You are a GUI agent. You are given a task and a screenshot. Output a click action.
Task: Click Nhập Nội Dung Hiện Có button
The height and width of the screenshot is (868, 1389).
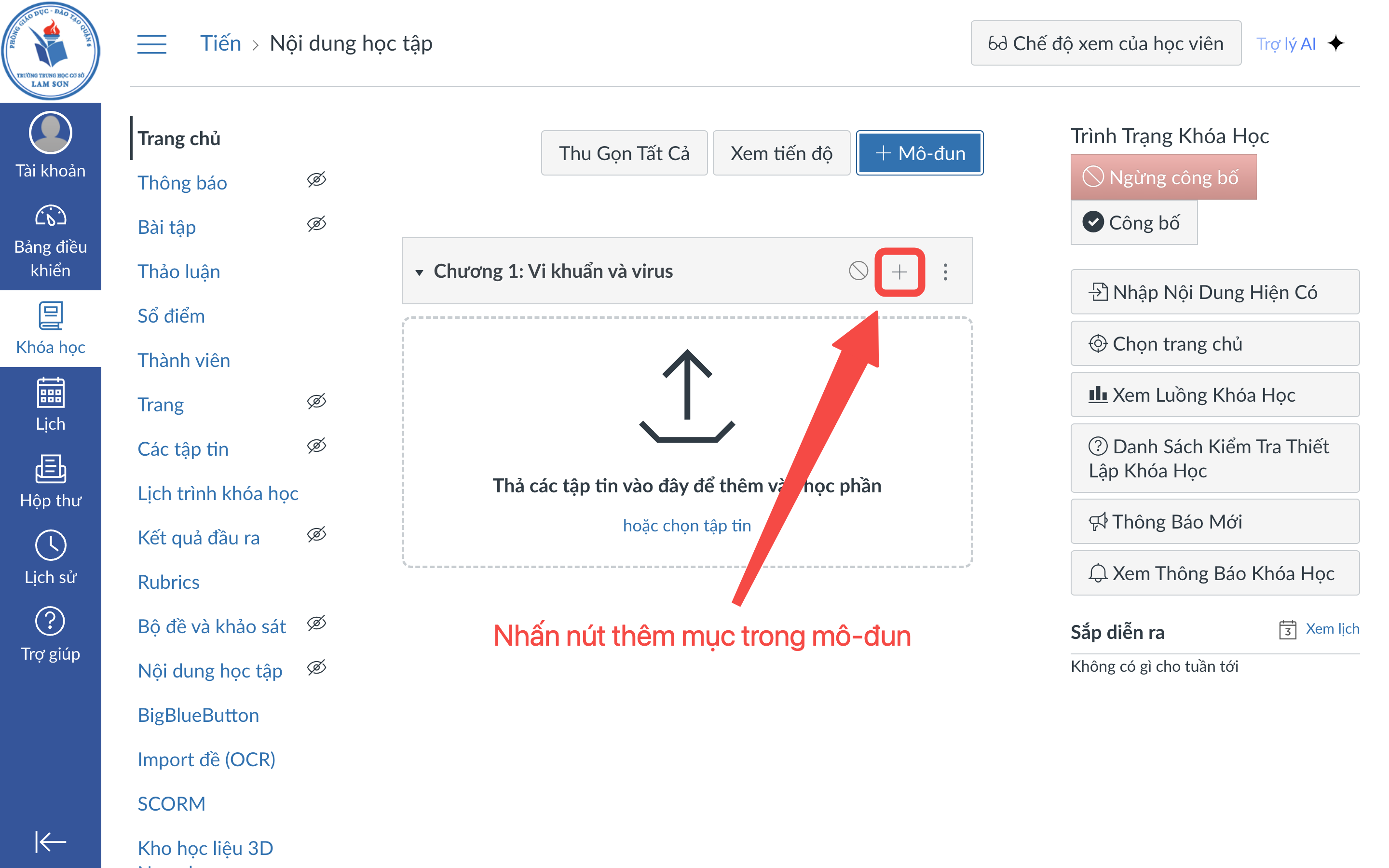pos(1214,292)
